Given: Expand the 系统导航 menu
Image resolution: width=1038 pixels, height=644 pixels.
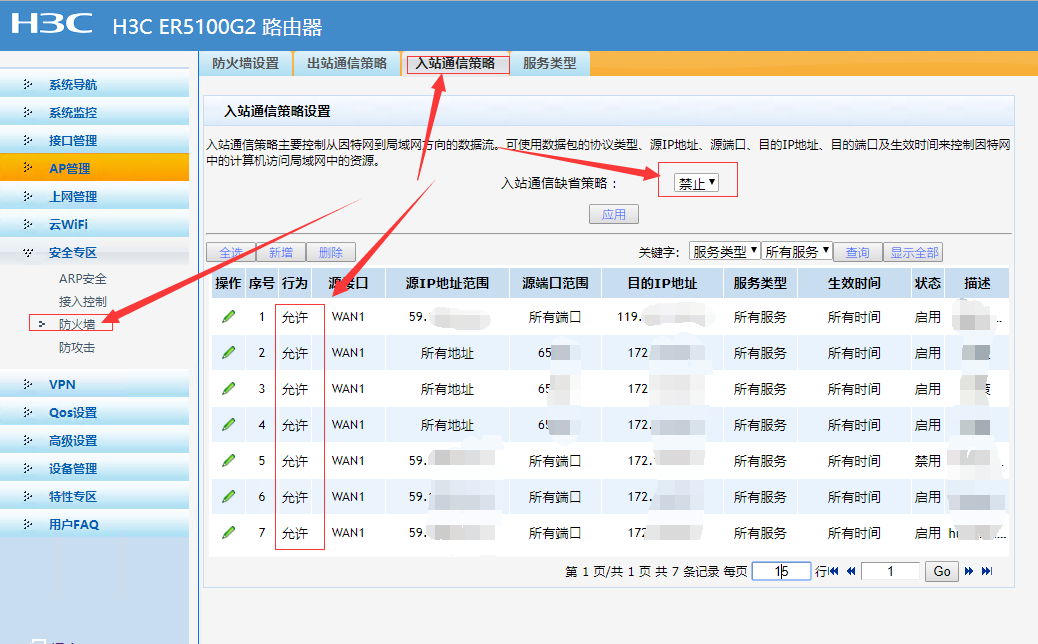Looking at the screenshot, I should pyautogui.click(x=94, y=85).
